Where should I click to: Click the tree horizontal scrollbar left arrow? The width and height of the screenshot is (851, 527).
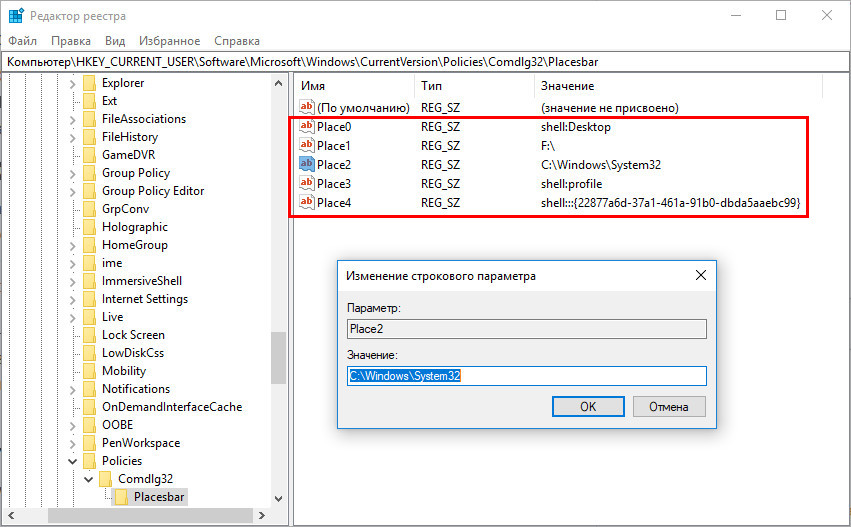tap(11, 515)
